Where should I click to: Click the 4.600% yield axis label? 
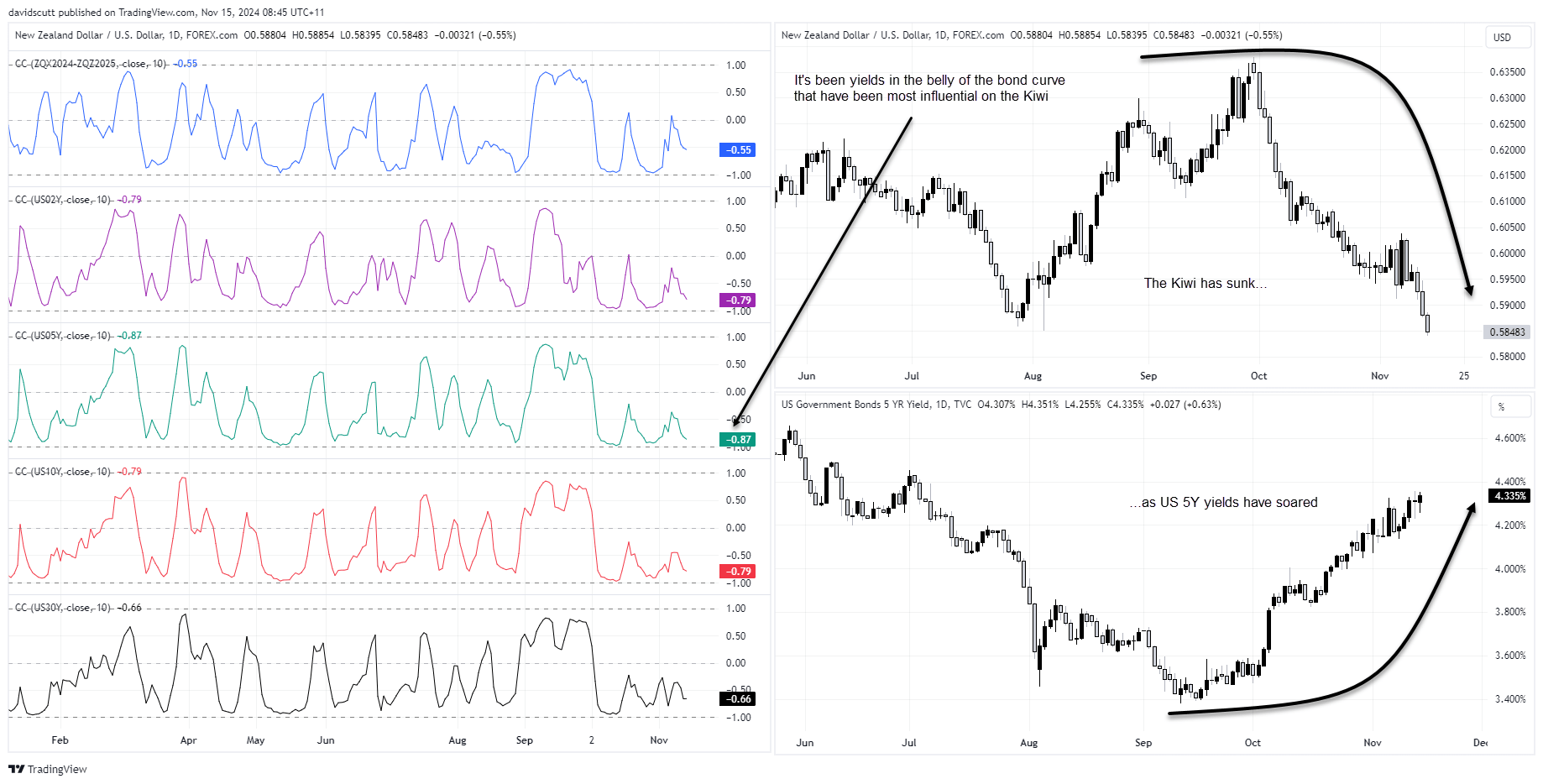point(1510,438)
